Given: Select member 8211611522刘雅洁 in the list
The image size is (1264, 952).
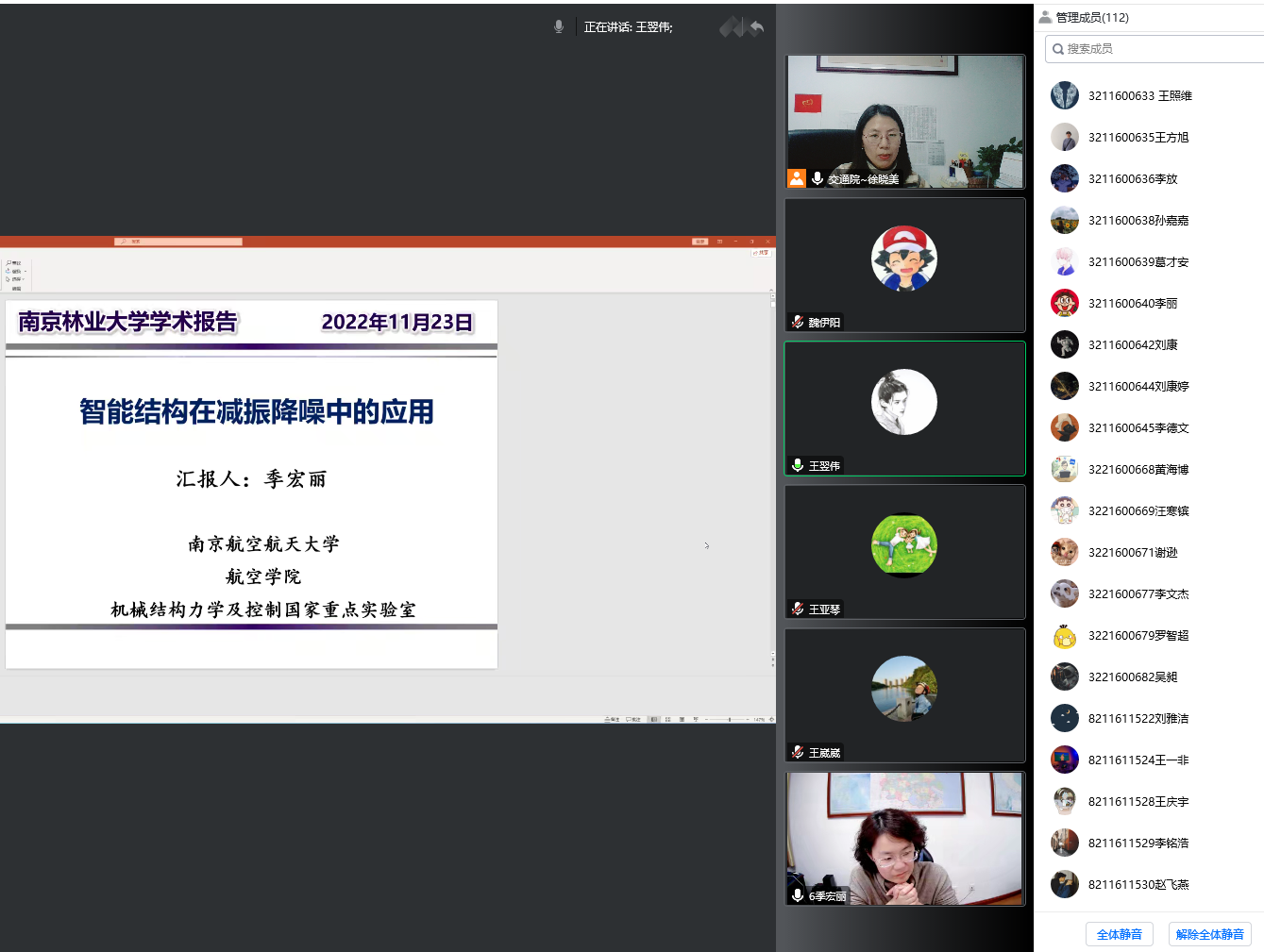Looking at the screenshot, I should pos(1138,718).
